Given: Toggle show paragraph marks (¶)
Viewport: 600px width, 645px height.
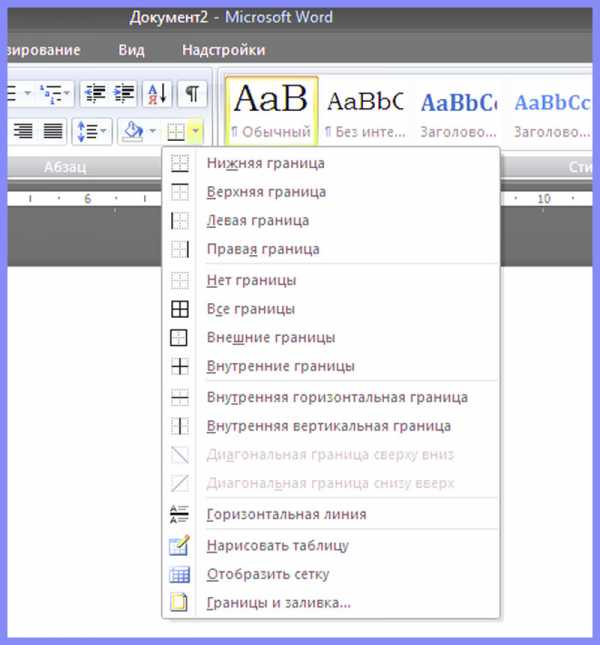Looking at the screenshot, I should [x=191, y=94].
